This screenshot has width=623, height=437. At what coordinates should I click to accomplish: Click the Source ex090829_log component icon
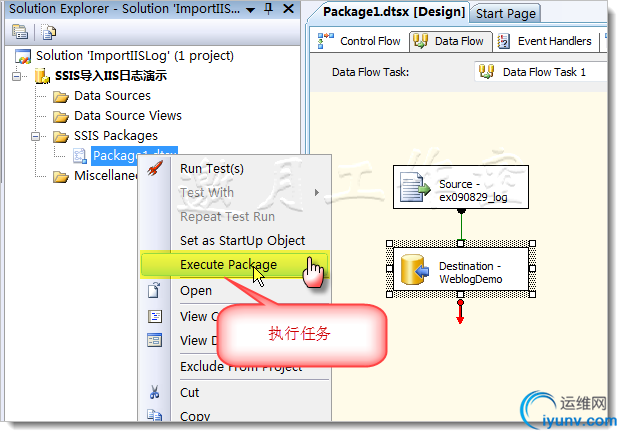415,187
